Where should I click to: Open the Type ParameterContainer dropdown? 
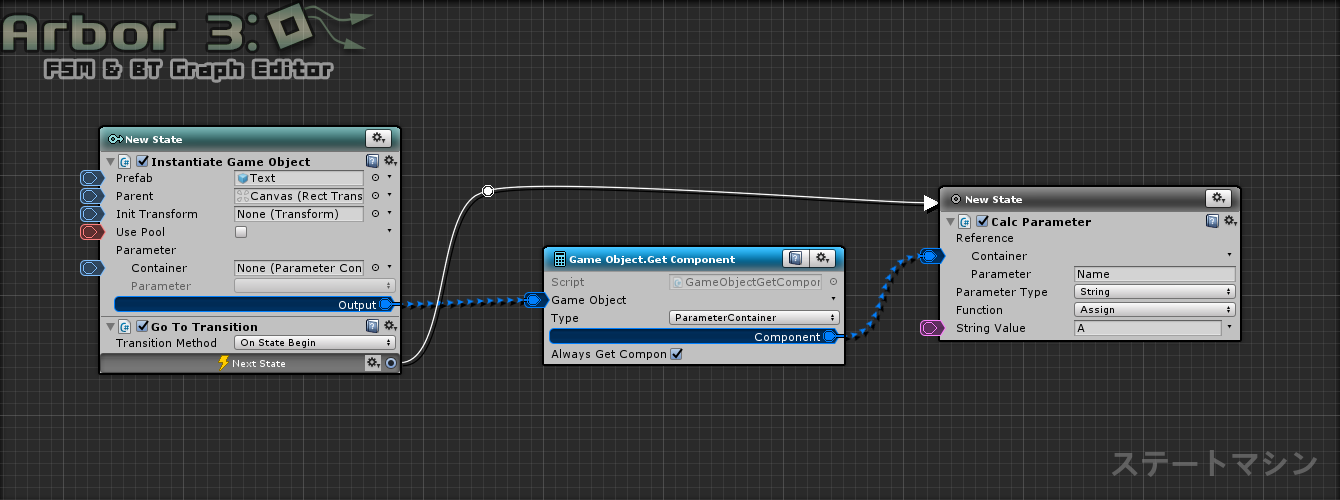coord(754,318)
